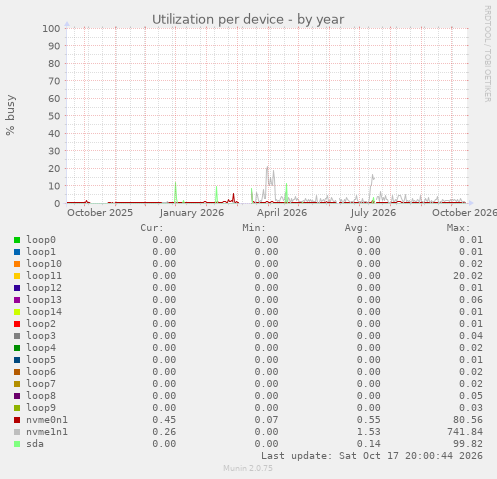
Task: Select the loop9 legend label
Action: pos(41,408)
